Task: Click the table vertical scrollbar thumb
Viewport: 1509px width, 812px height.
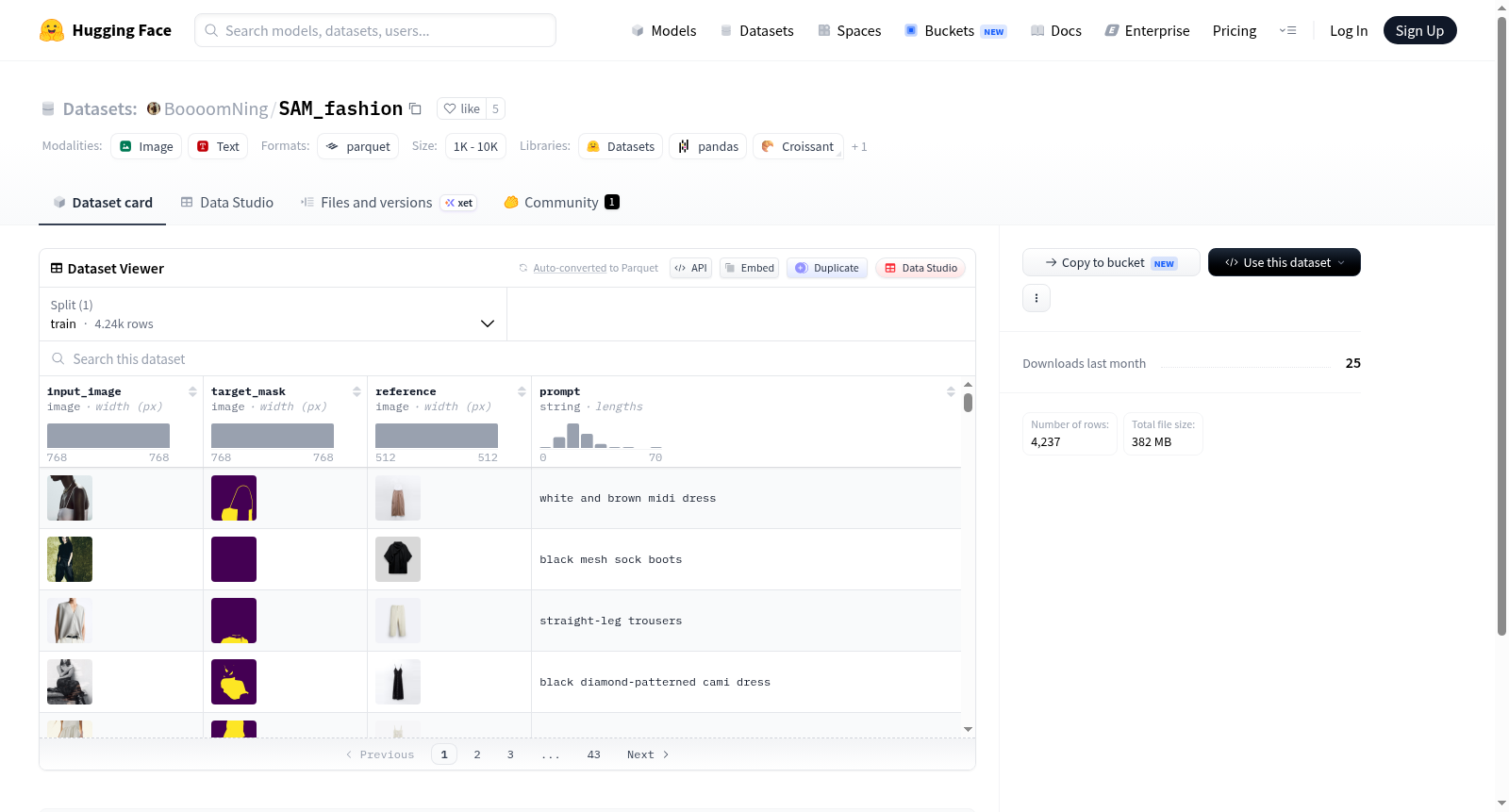Action: click(x=968, y=403)
